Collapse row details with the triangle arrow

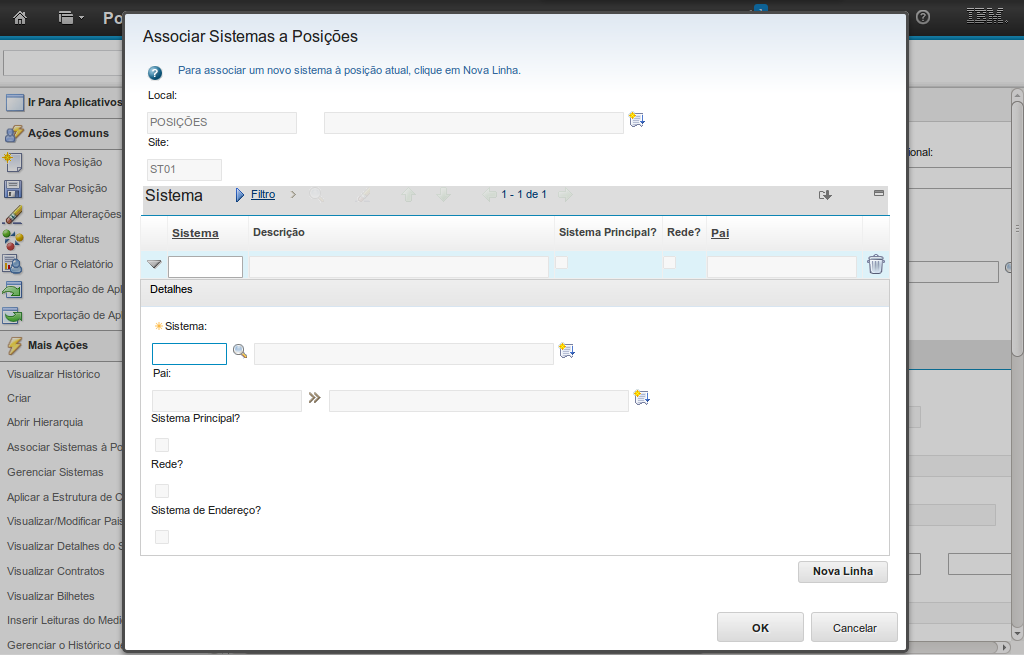154,265
